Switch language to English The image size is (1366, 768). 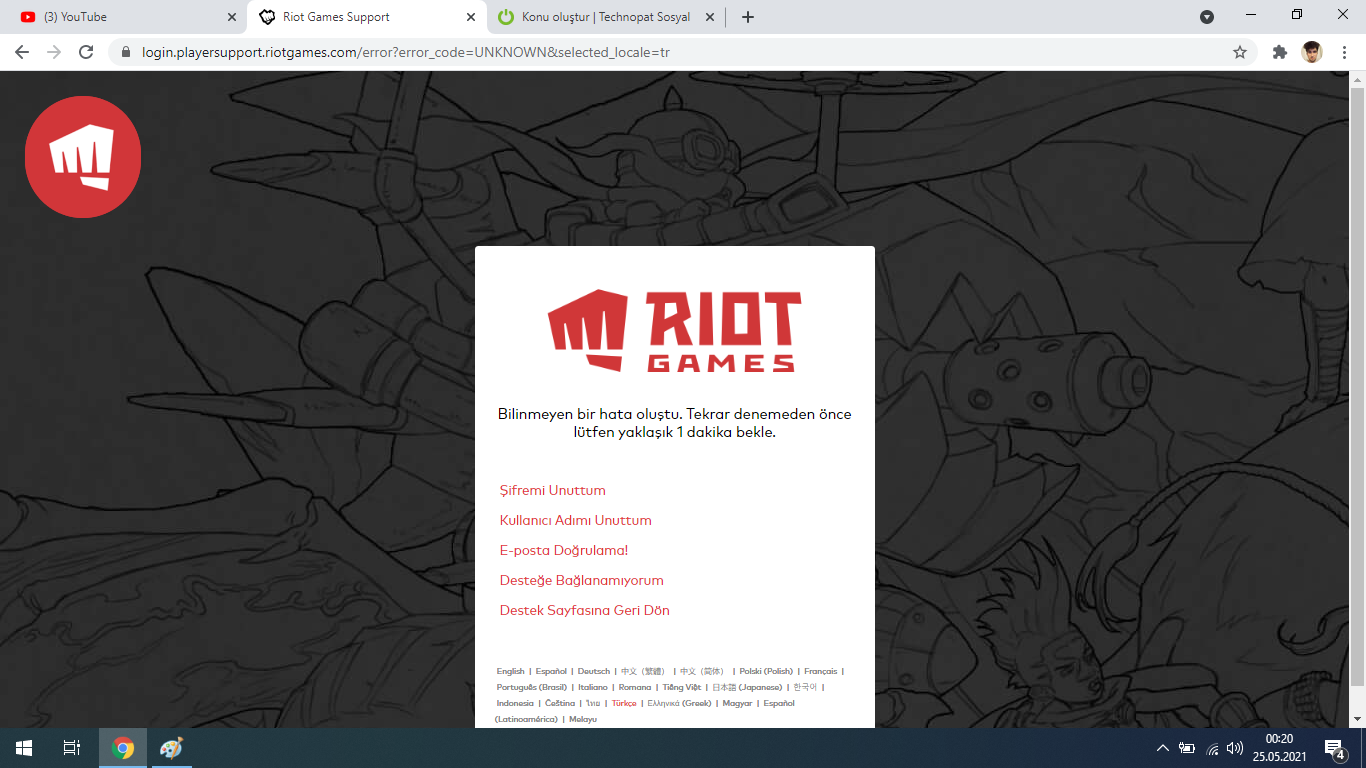[510, 672]
